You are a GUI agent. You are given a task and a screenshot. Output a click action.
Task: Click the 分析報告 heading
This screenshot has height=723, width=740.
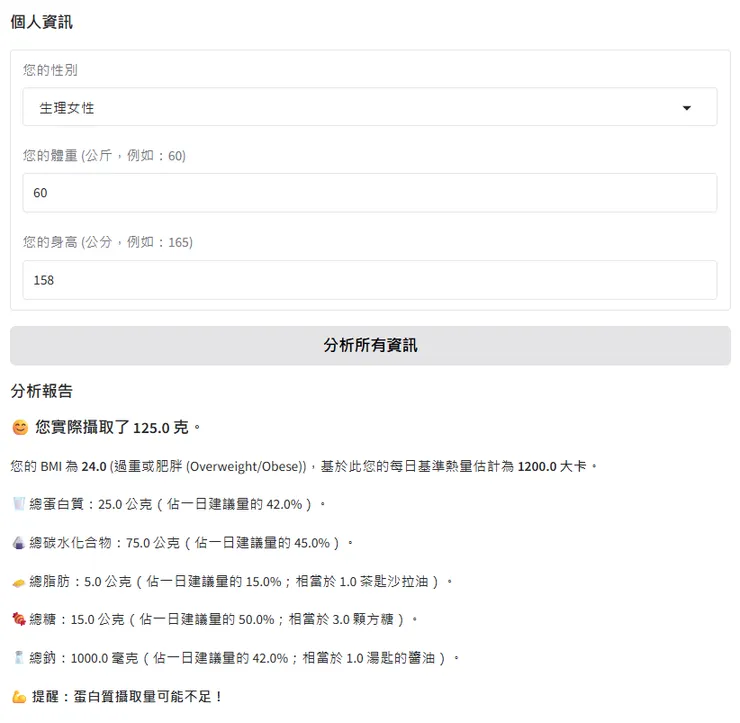pos(42,391)
